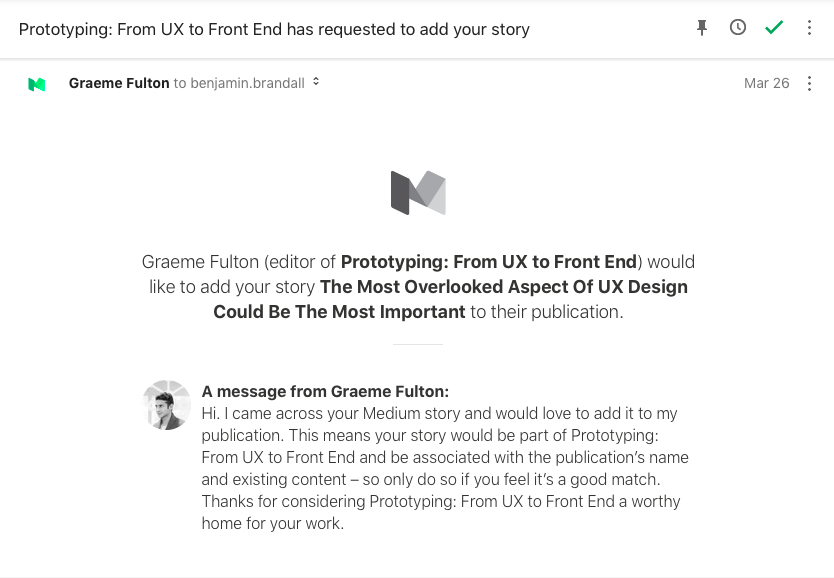The width and height of the screenshot is (834, 578).
Task: Open the bold Prototyping: From UX to Front End link
Action: [x=489, y=262]
